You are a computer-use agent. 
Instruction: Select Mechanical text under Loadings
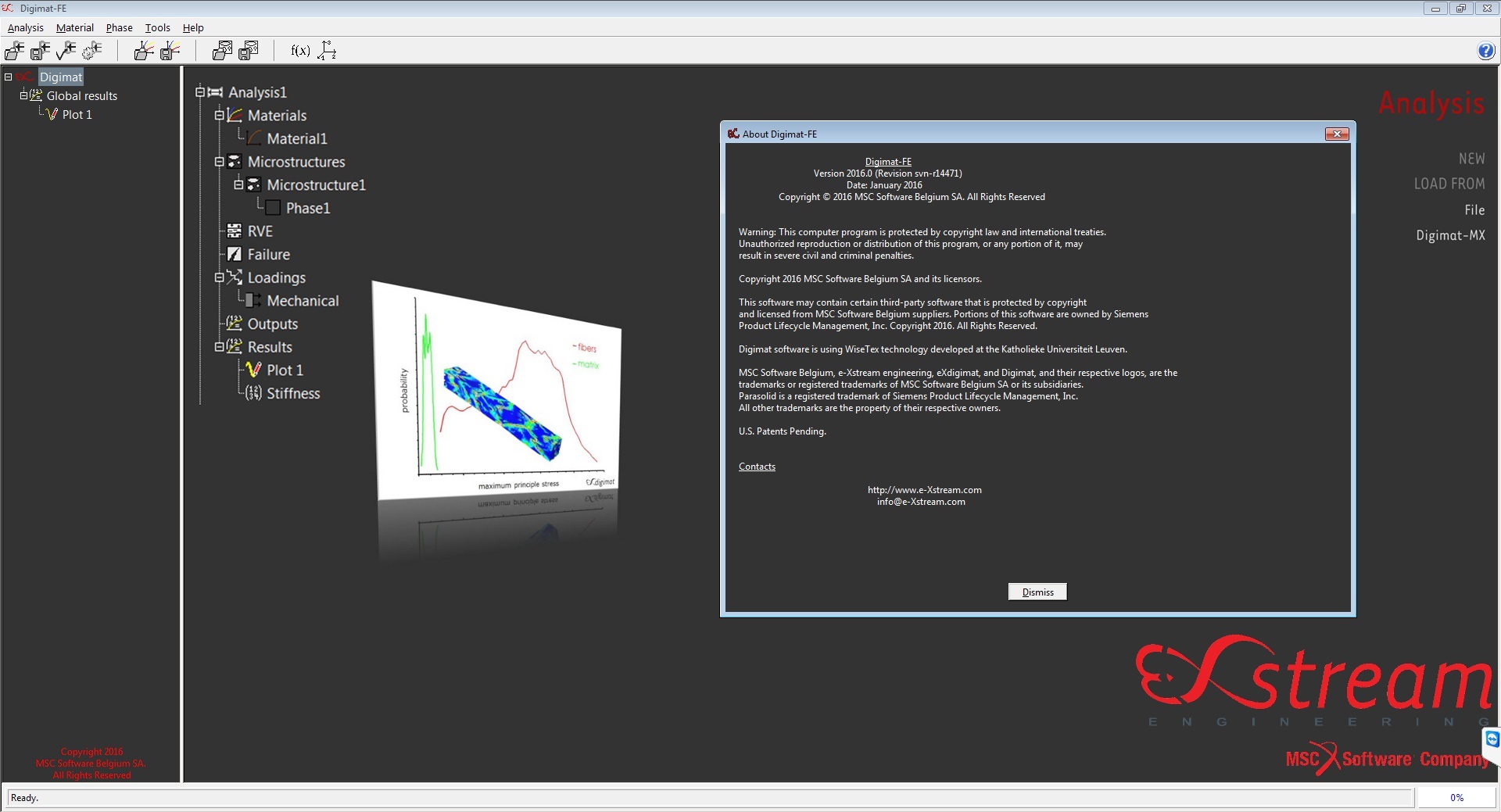(x=303, y=301)
